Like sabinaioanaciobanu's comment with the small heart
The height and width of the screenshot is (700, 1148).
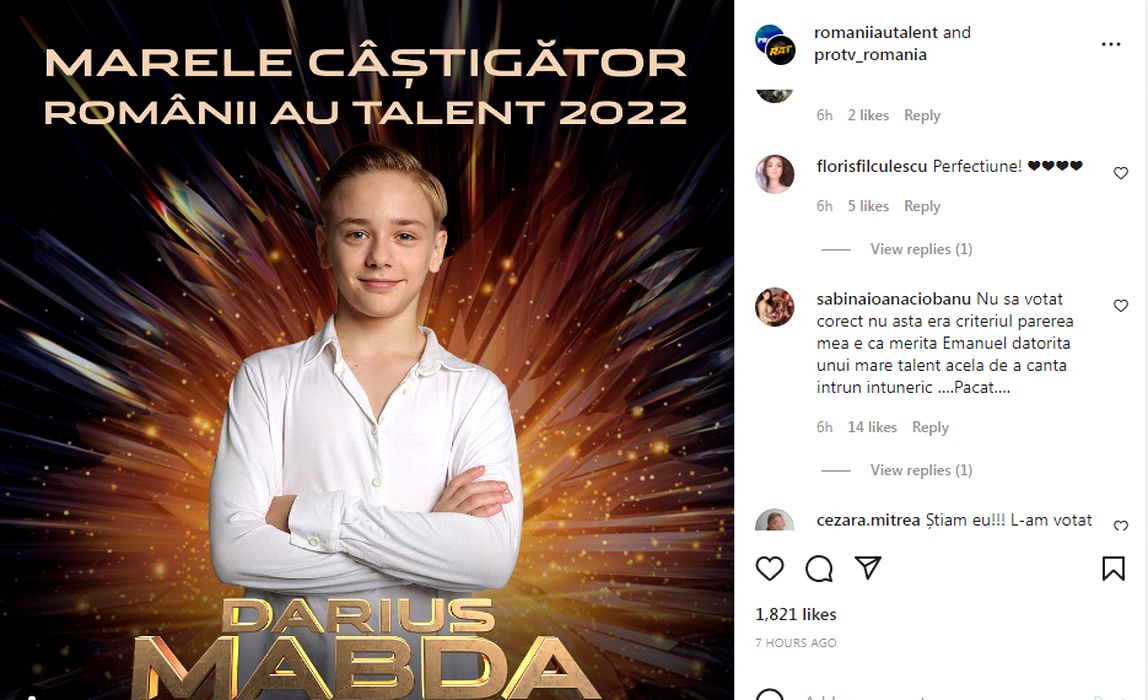[x=1121, y=306]
